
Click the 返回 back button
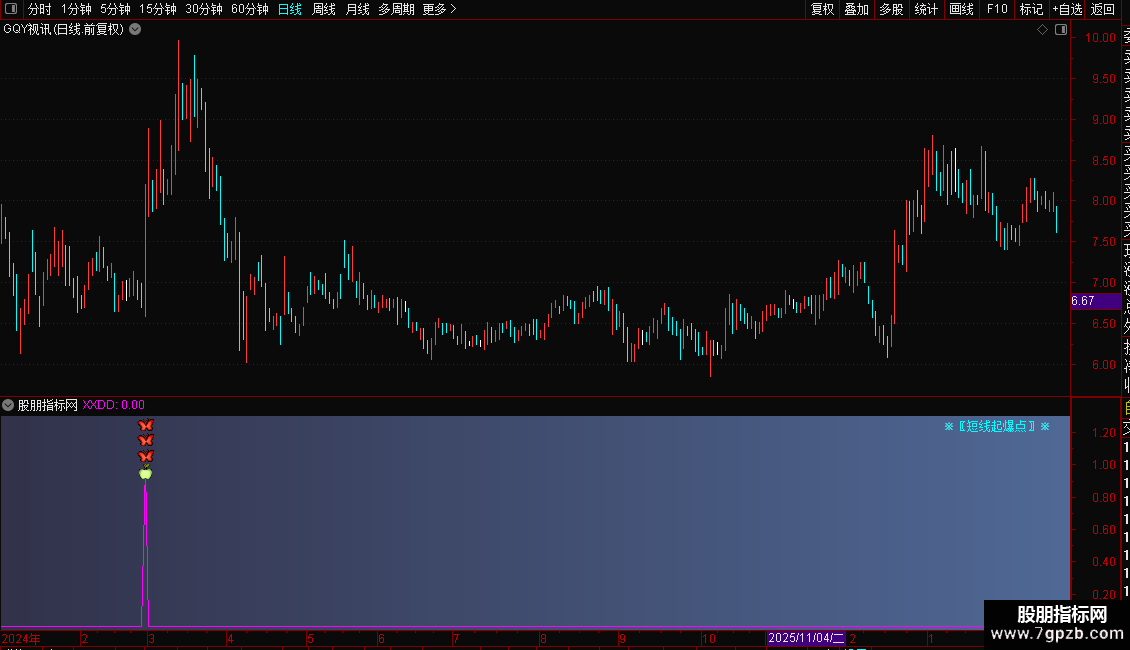pos(1103,9)
